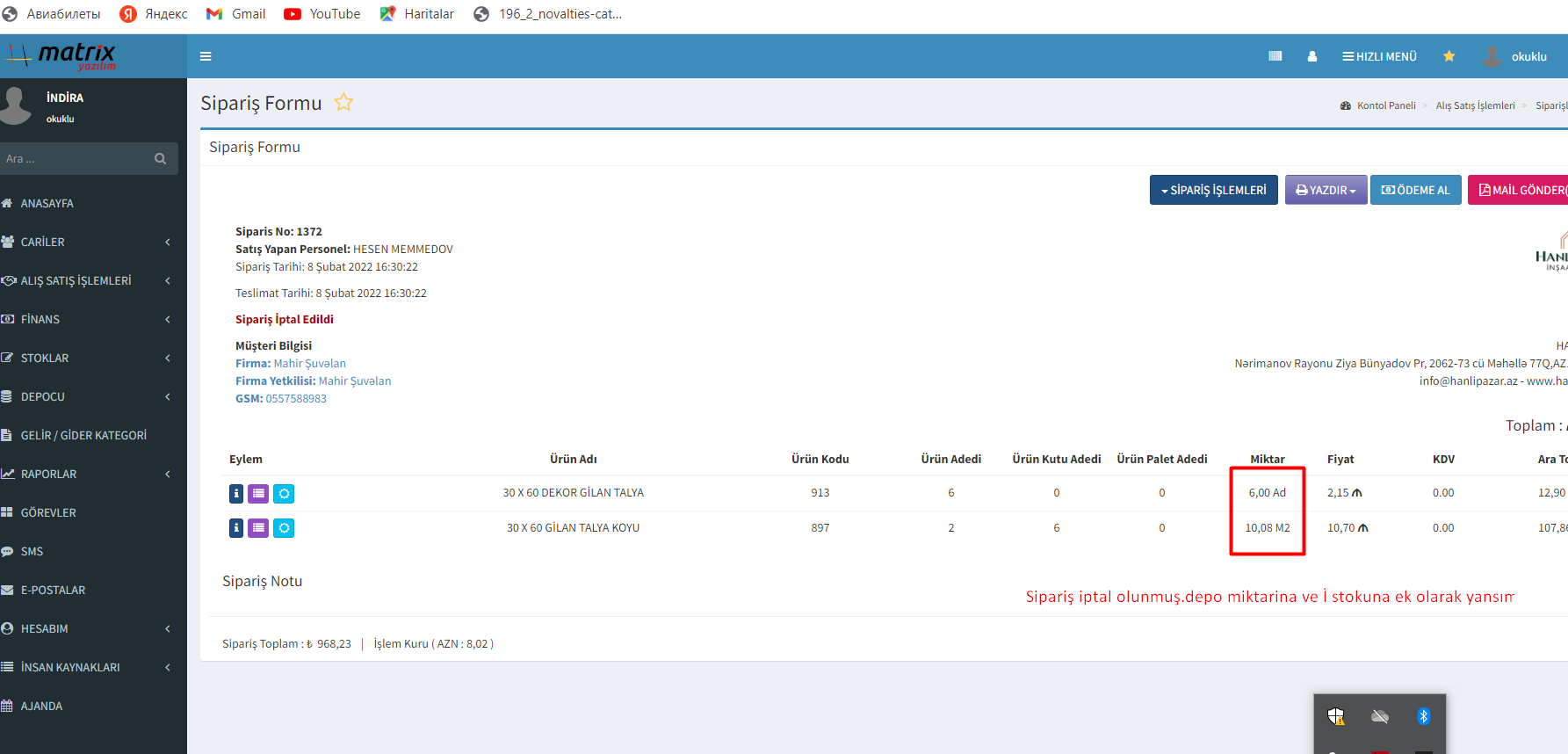Image resolution: width=1568 pixels, height=754 pixels.
Task: Open SİPARİŞ İŞLEMLERİ dropdown
Action: coord(1213,190)
